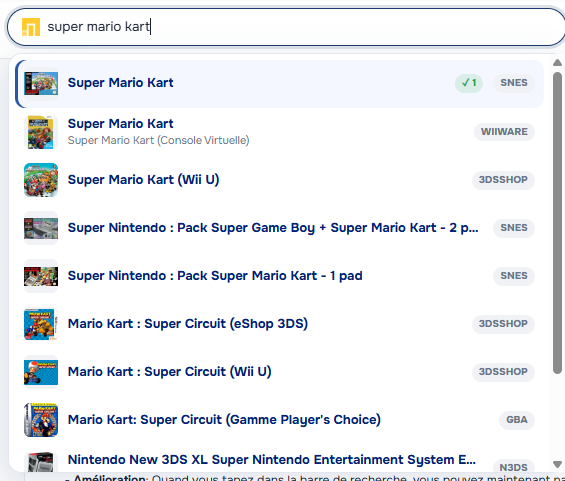Click the GBA platform tag
The image size is (565, 481).
tap(517, 420)
